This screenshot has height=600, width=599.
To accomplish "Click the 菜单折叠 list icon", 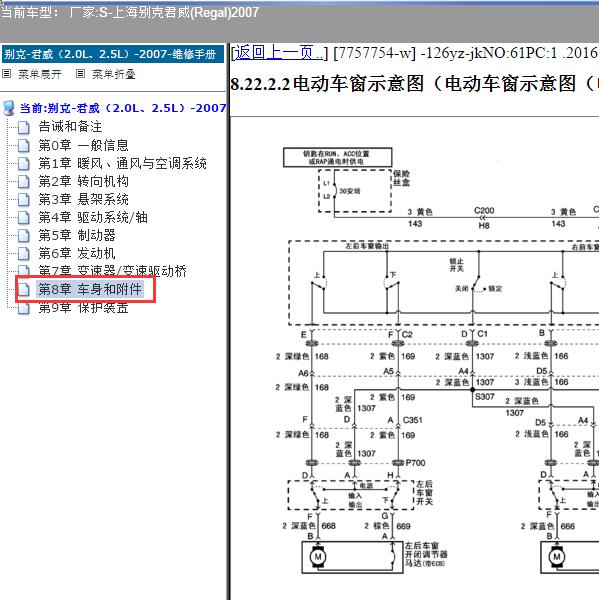I will pos(80,73).
